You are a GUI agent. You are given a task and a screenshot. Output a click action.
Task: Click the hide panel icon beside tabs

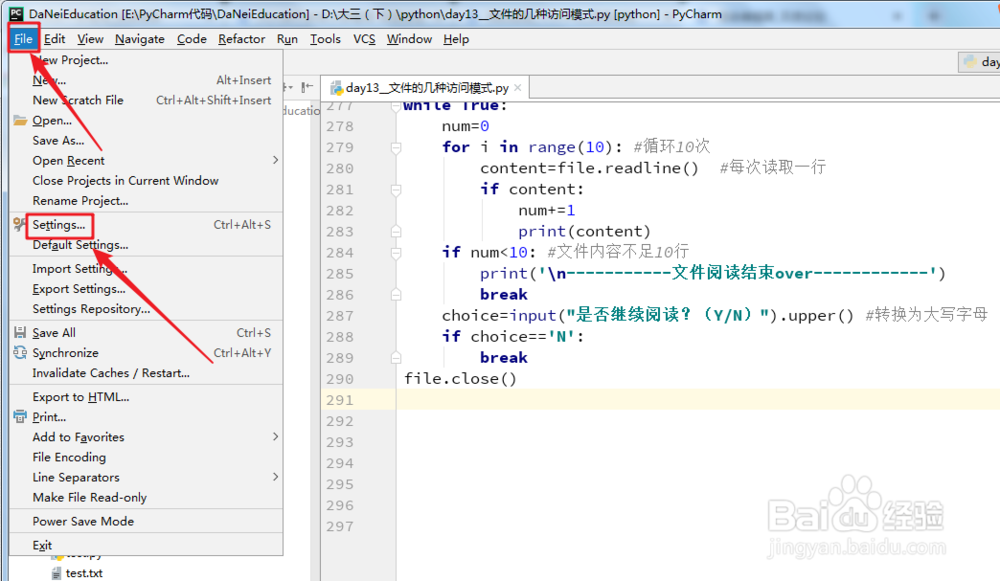pyautogui.click(x=307, y=87)
